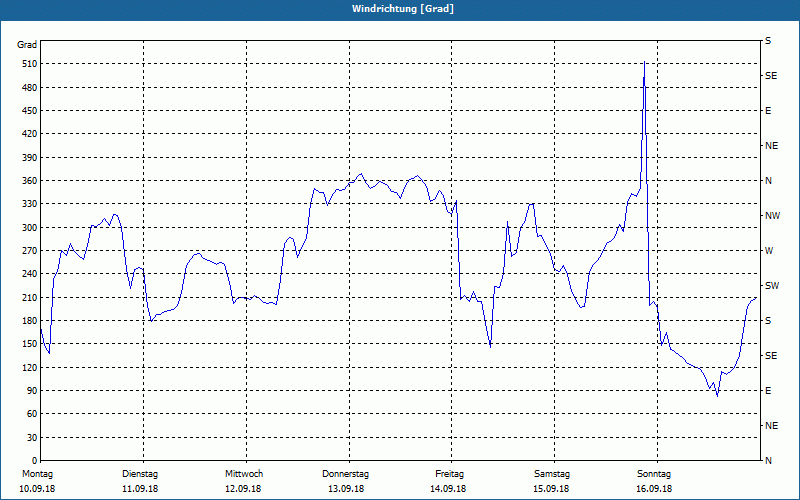
Task: Click compass label "N" aligned with 360 gridline
Action: [768, 181]
